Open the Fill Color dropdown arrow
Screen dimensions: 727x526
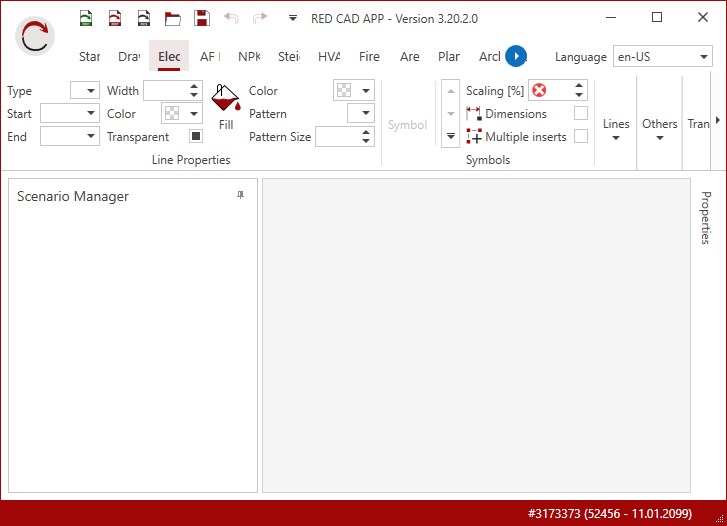tap(366, 90)
